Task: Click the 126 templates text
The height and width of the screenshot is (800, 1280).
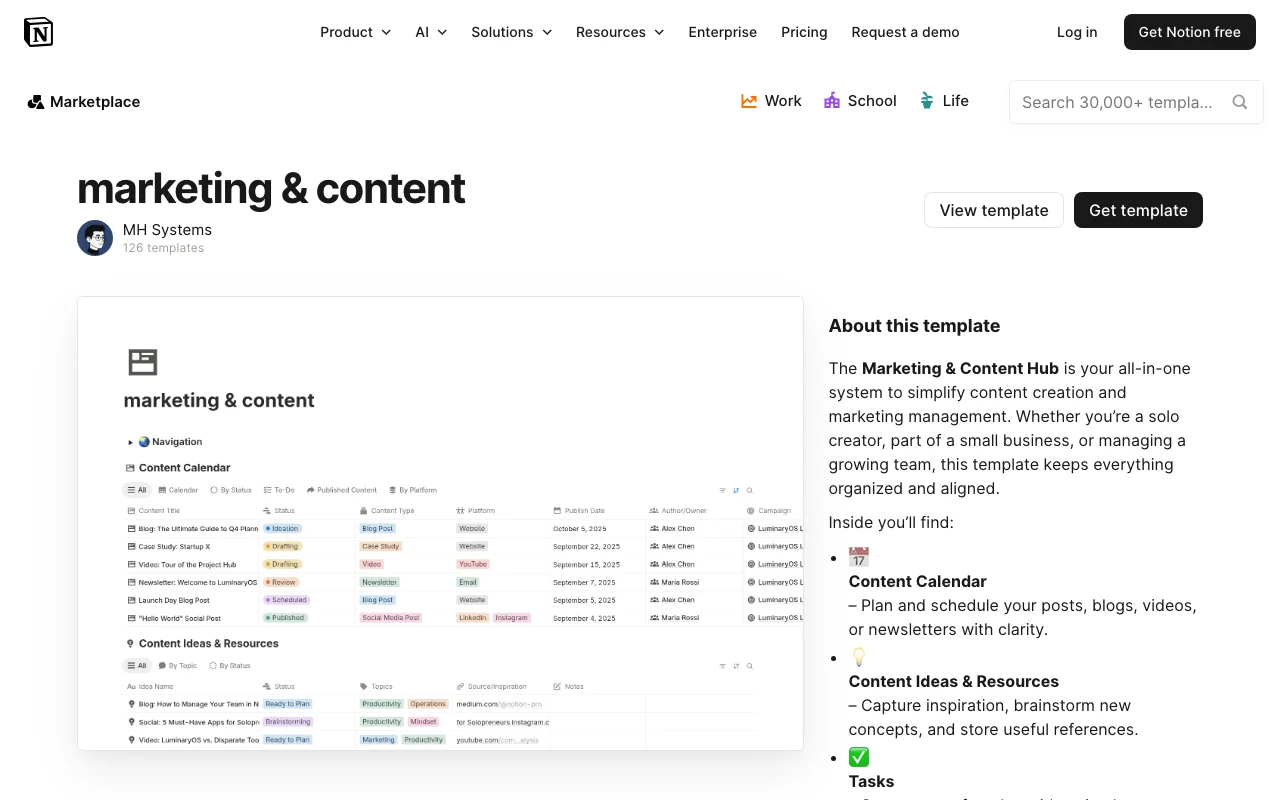Action: tap(163, 248)
